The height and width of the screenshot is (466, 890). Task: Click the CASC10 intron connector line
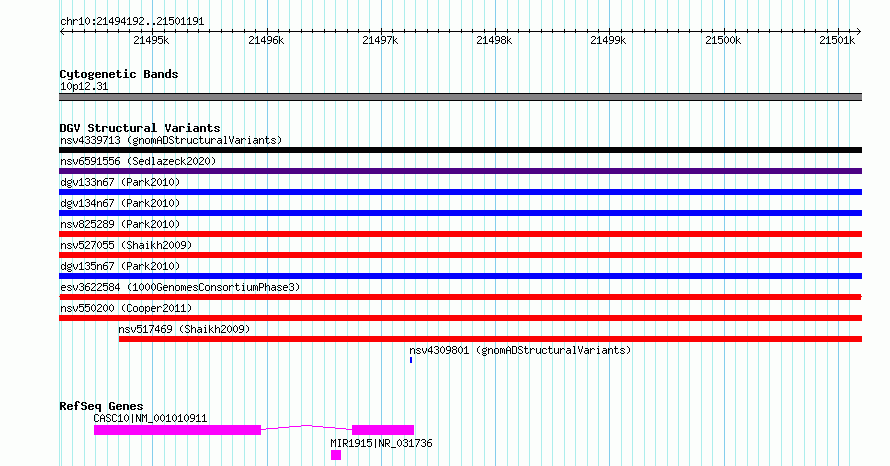coord(307,427)
